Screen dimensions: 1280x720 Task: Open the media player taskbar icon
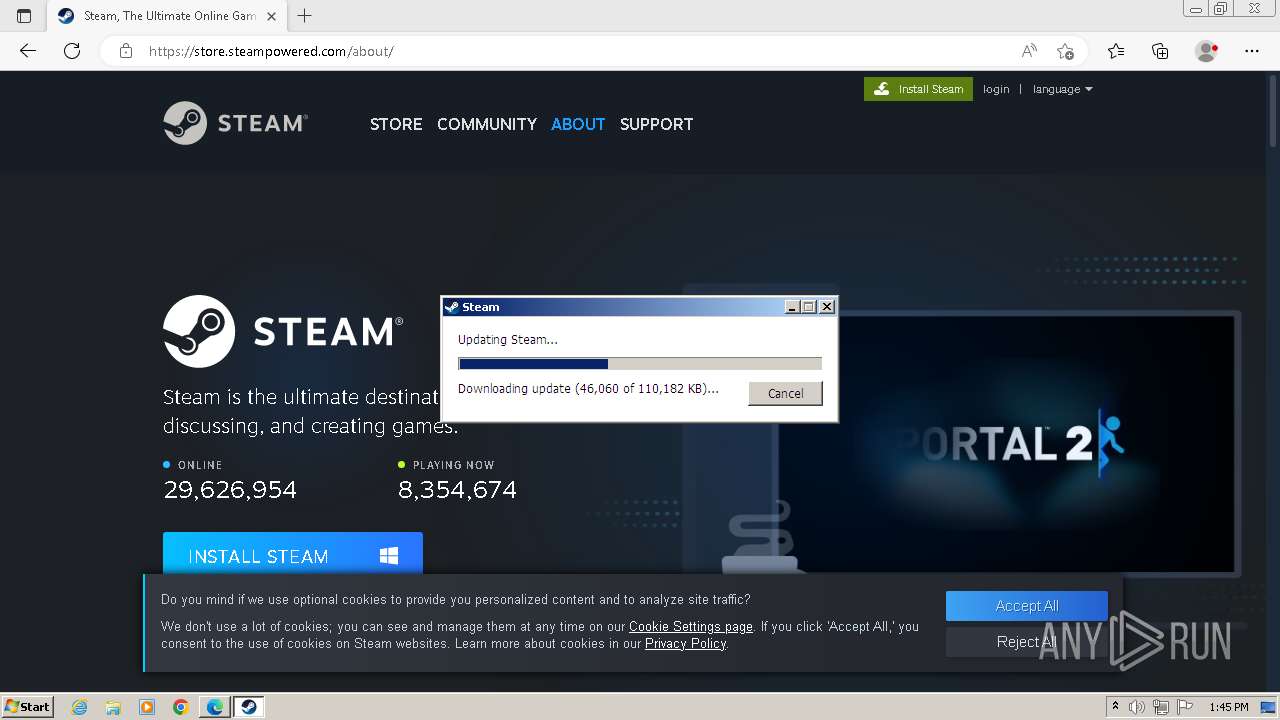(x=147, y=707)
